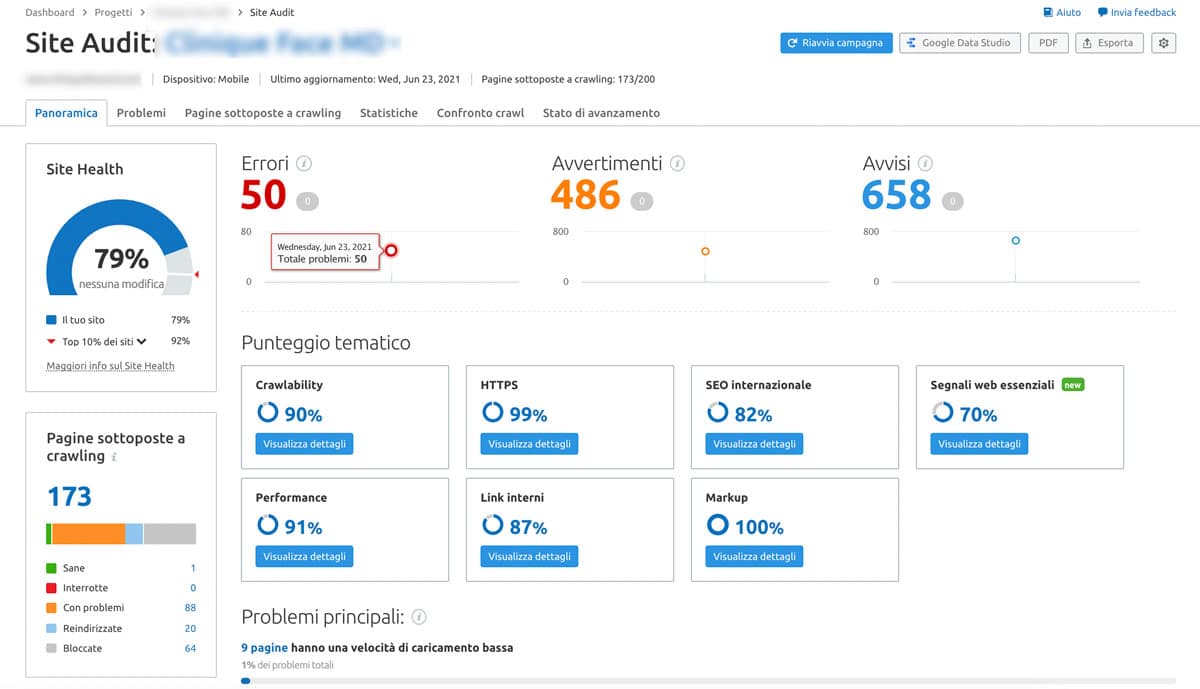Click Visualizza dettagli under Link interni
The width and height of the screenshot is (1200, 689).
pyautogui.click(x=530, y=556)
